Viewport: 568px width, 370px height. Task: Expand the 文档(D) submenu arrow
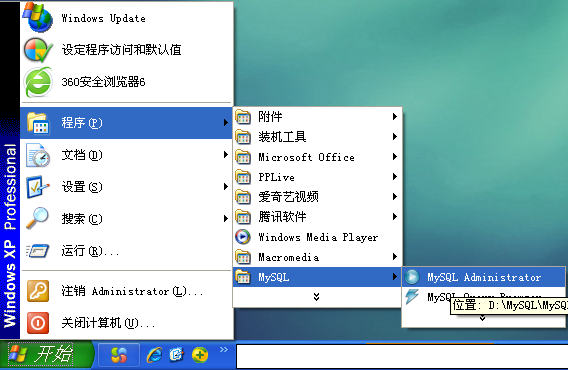tap(226, 155)
